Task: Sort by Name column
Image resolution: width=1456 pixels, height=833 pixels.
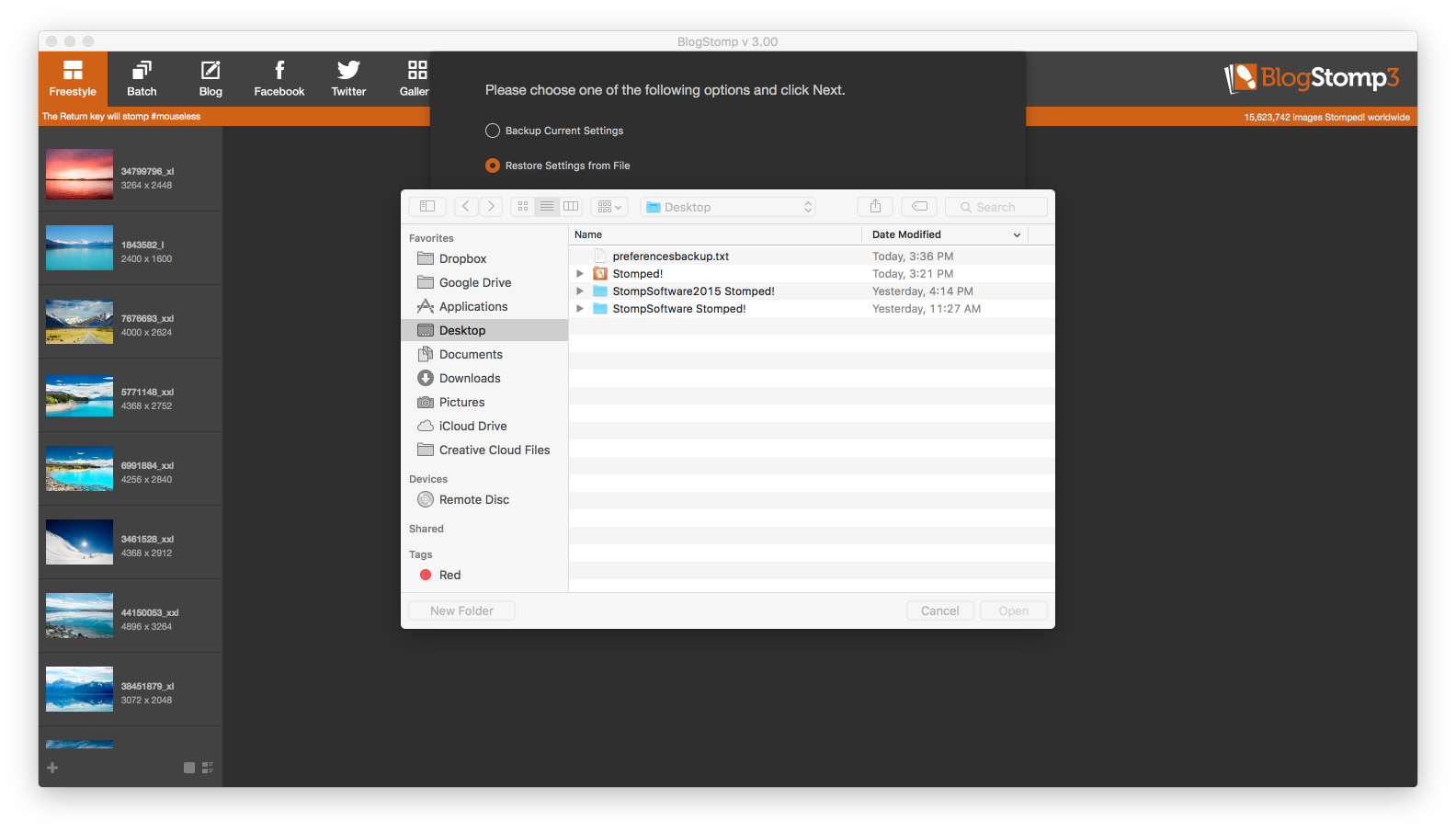Action: (715, 234)
